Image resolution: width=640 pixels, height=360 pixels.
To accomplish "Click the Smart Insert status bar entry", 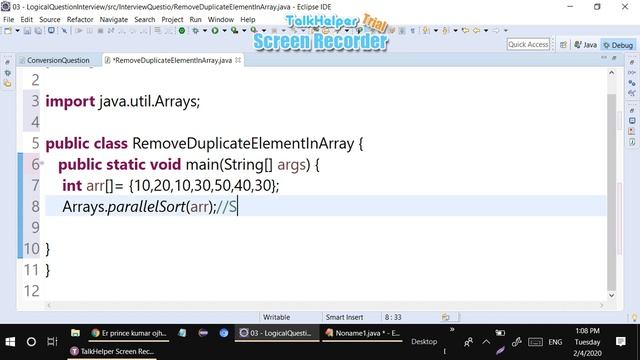I will tap(344, 317).
